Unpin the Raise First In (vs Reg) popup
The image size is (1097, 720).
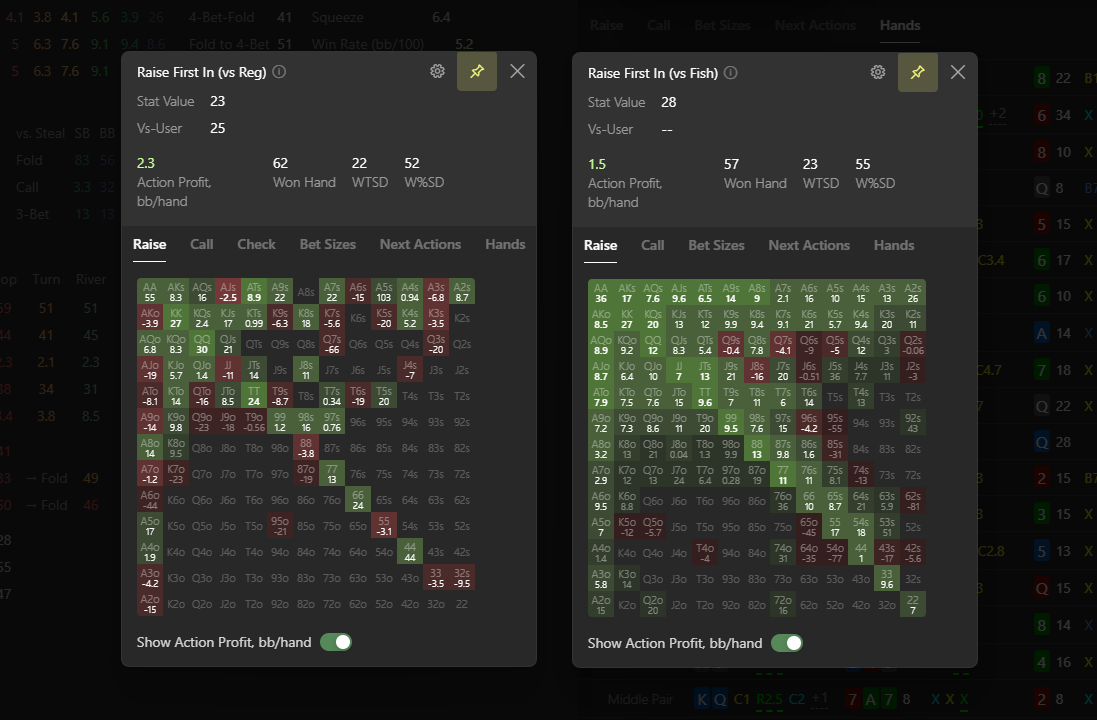476,71
